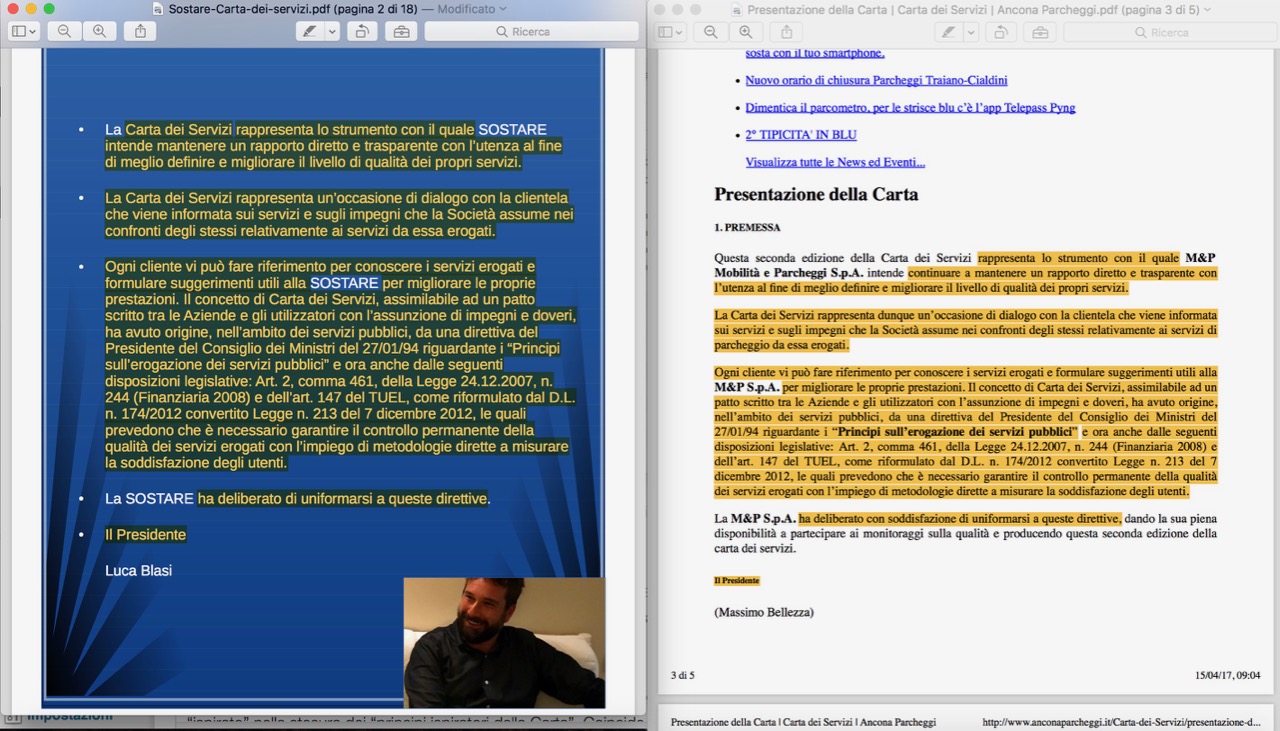Show markup toolbar in Ancona Parcheggi window
The height and width of the screenshot is (731, 1280).
(1040, 32)
